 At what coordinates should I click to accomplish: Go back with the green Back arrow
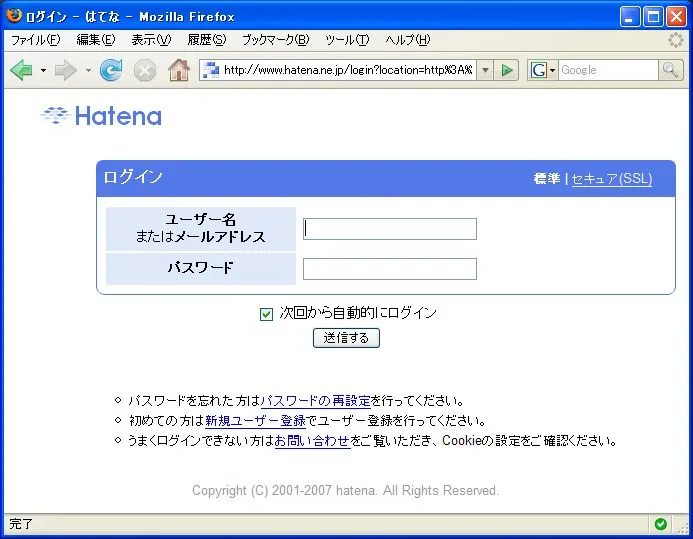(21, 70)
